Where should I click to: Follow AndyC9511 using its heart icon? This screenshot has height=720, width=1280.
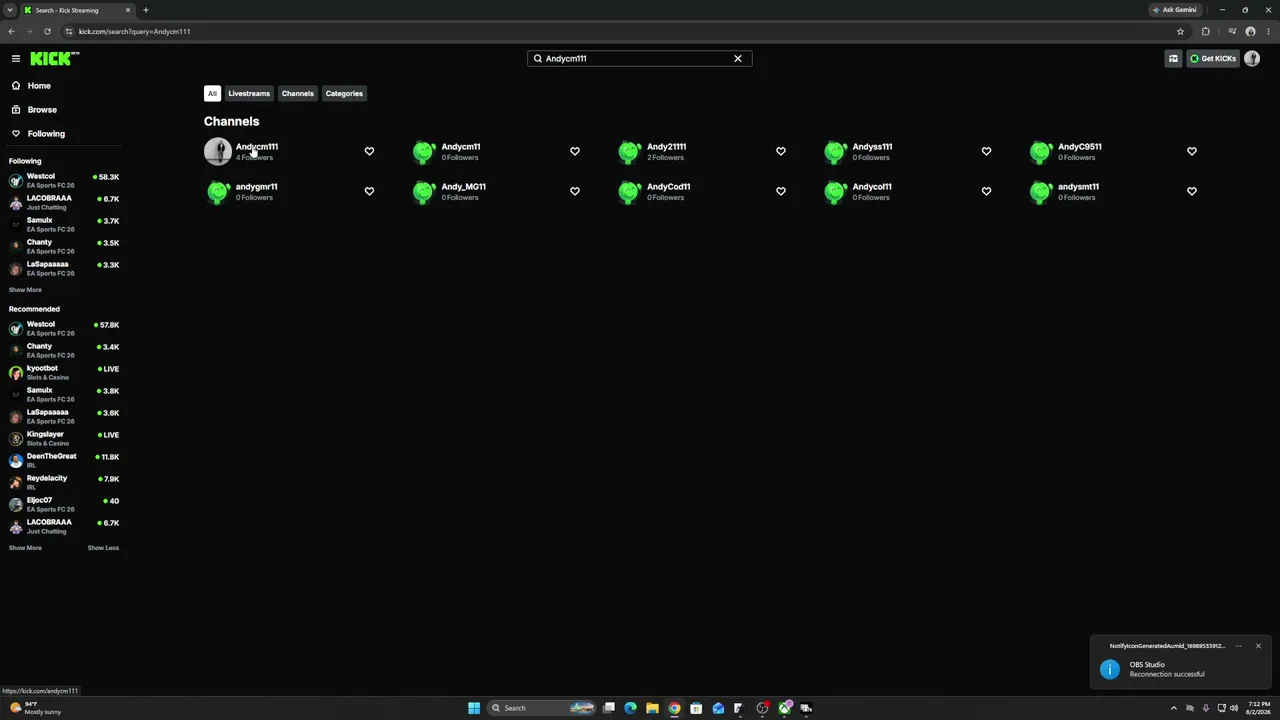1192,151
